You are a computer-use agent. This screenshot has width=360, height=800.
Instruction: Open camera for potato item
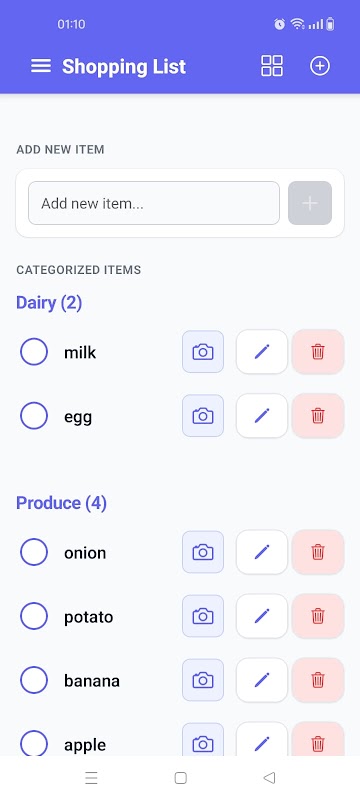click(x=203, y=616)
